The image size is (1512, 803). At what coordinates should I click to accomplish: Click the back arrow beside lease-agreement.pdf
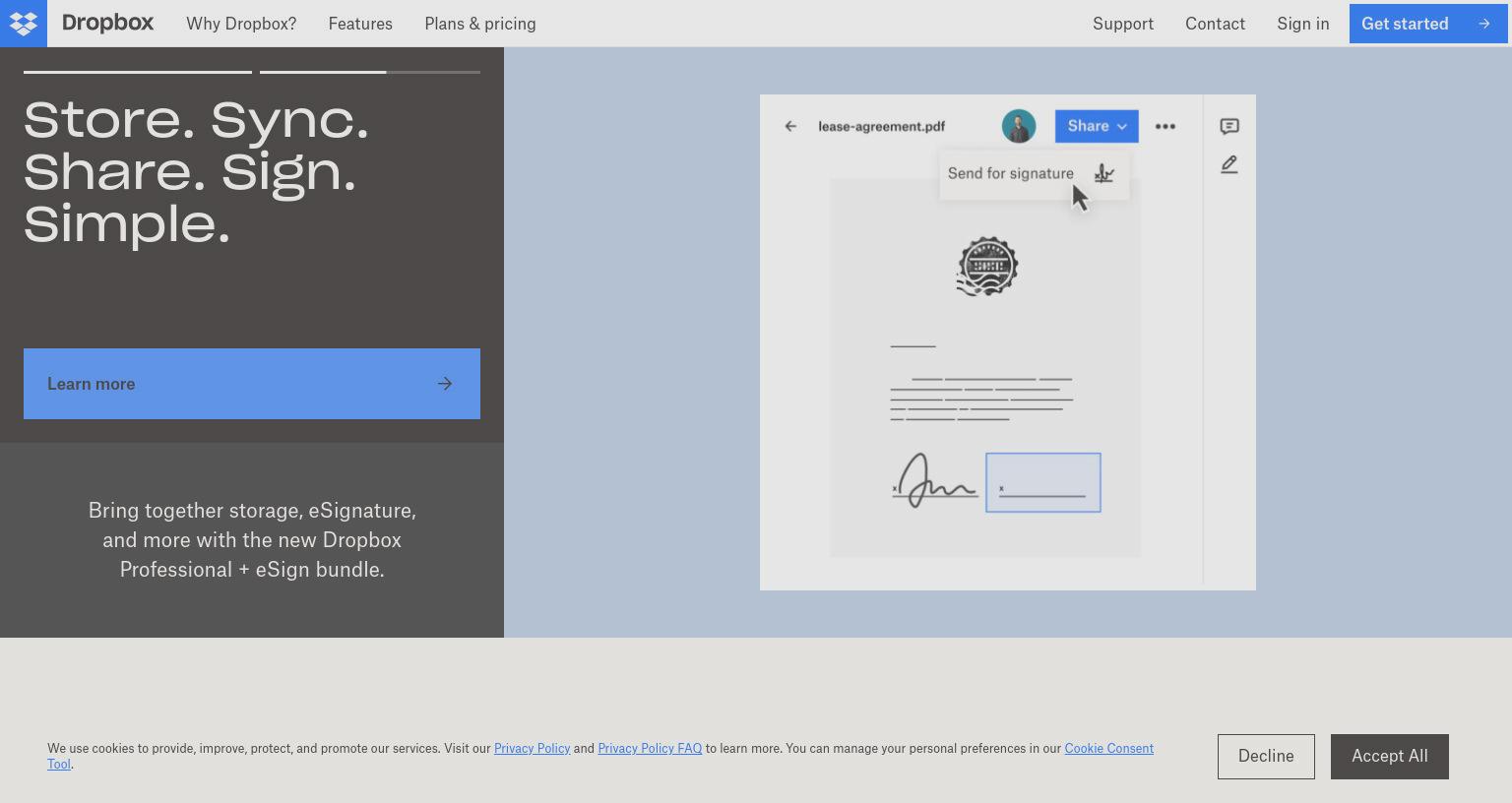[x=790, y=126]
